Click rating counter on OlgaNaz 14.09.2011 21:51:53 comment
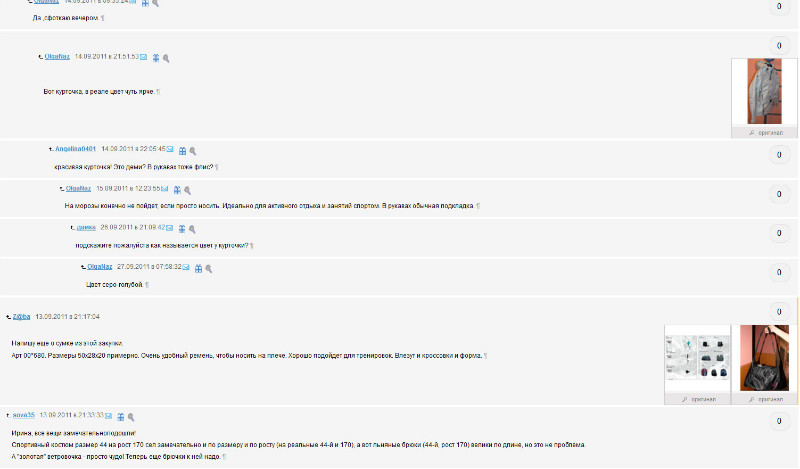The height and width of the screenshot is (469, 800). 779,46
